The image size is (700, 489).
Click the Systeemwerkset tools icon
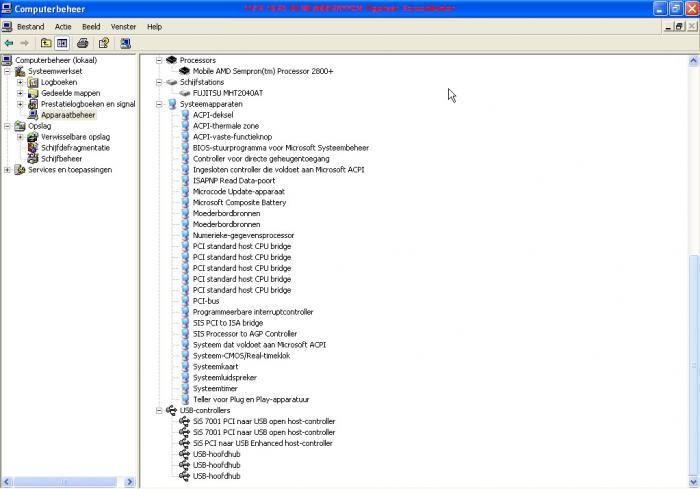click(20, 71)
